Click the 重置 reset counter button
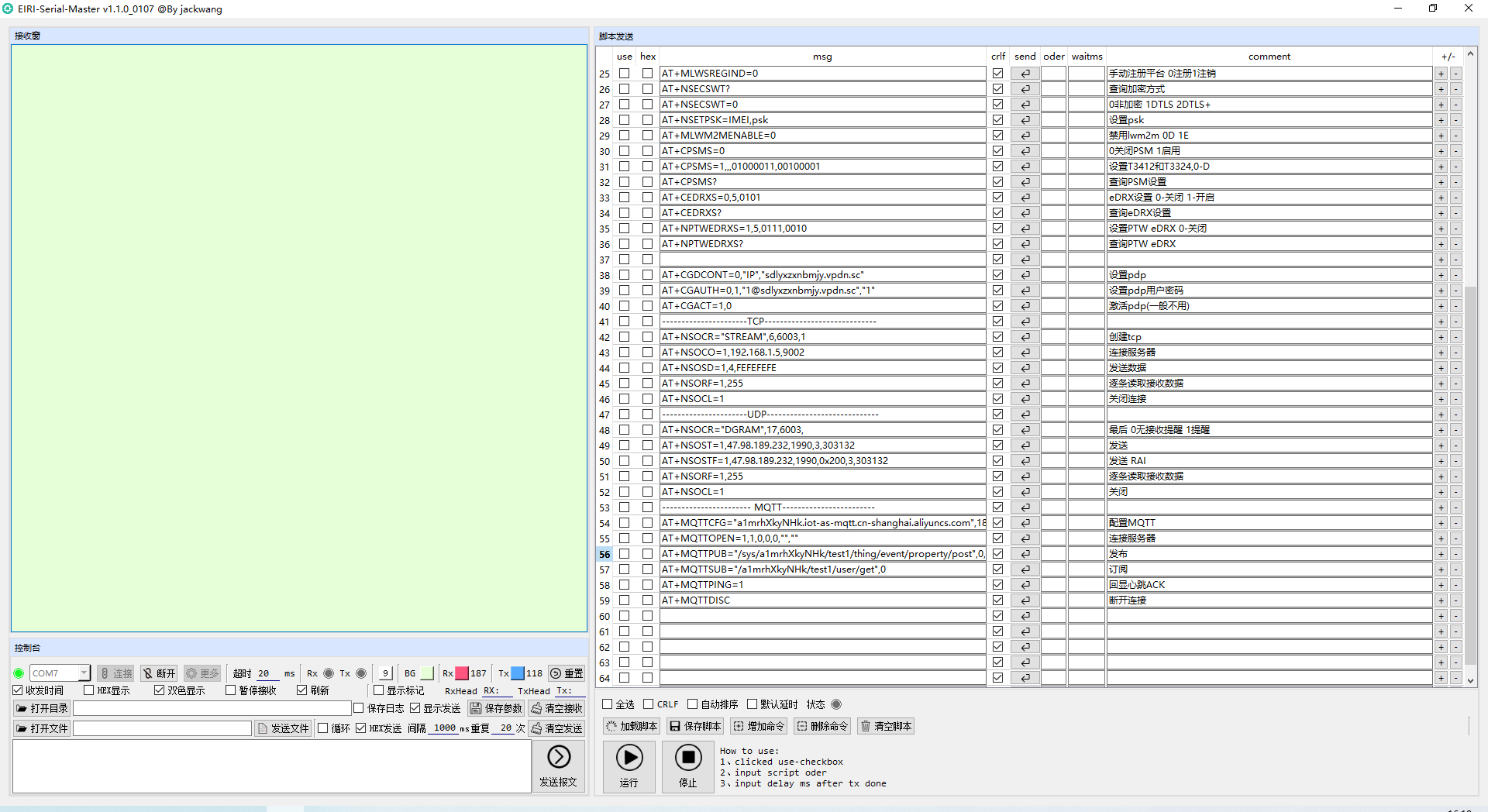 [567, 673]
